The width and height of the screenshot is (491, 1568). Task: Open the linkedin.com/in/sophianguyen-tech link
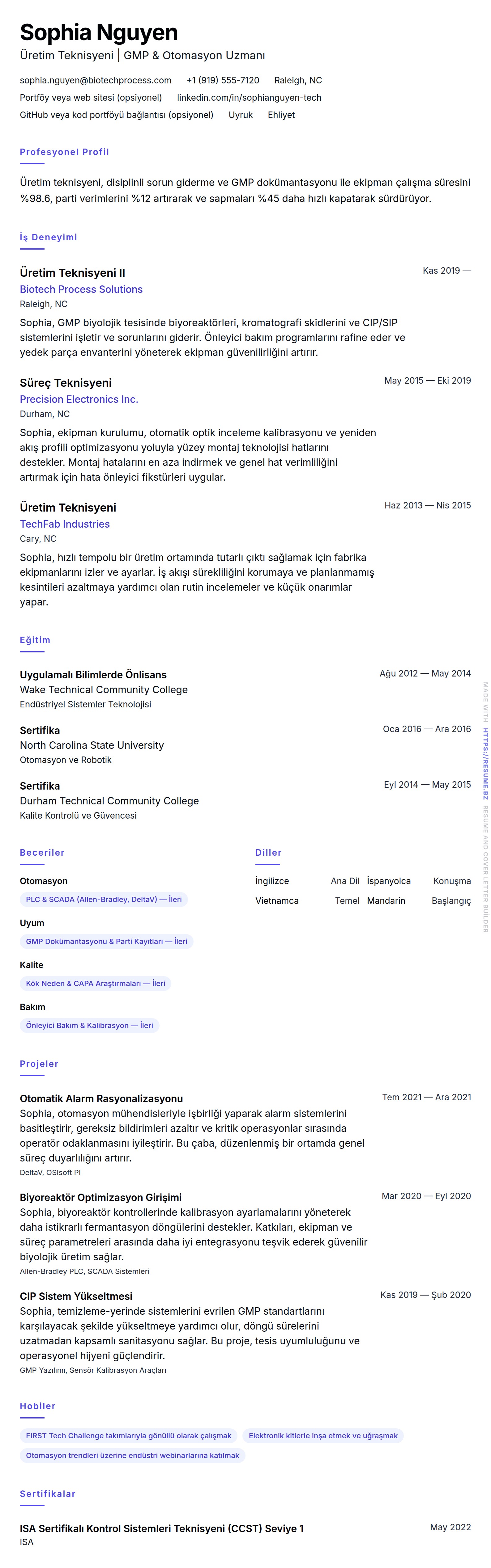(x=249, y=97)
